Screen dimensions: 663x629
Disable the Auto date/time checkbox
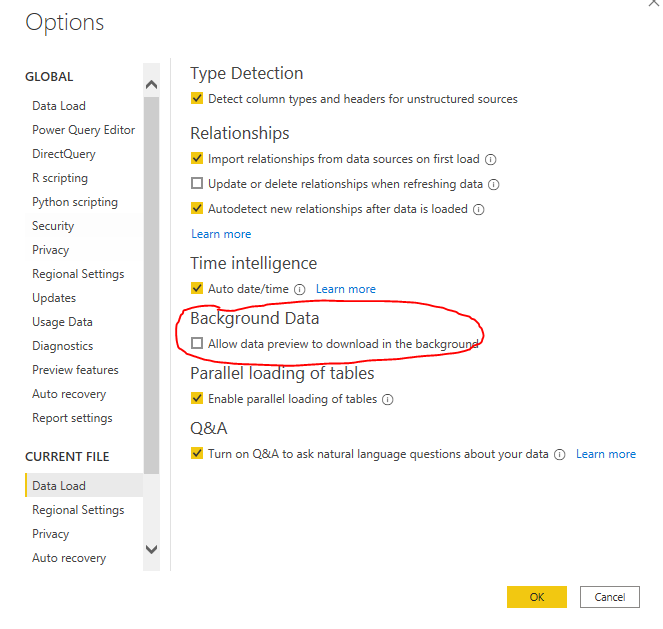[197, 288]
